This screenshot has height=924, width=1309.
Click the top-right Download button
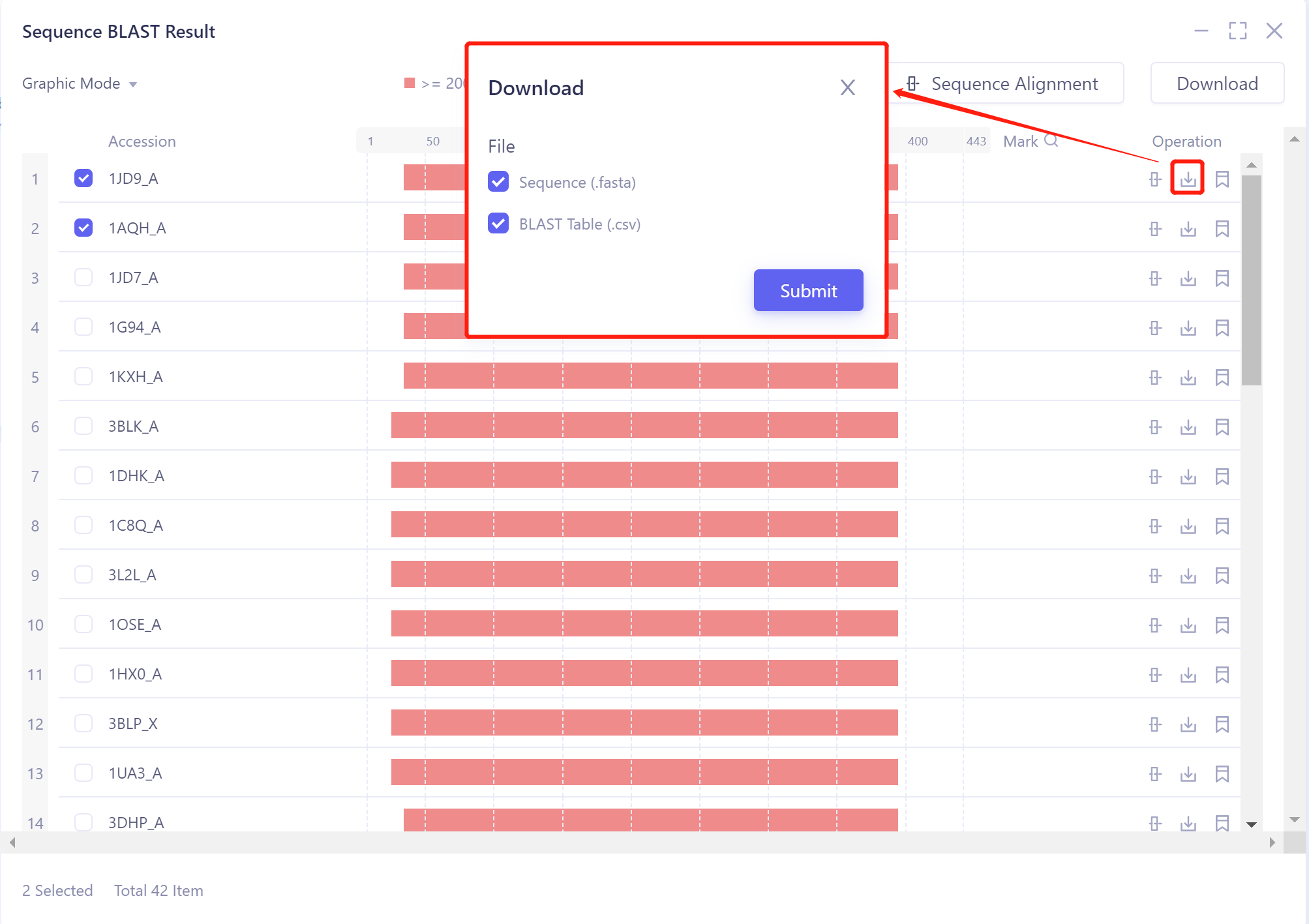[1217, 84]
